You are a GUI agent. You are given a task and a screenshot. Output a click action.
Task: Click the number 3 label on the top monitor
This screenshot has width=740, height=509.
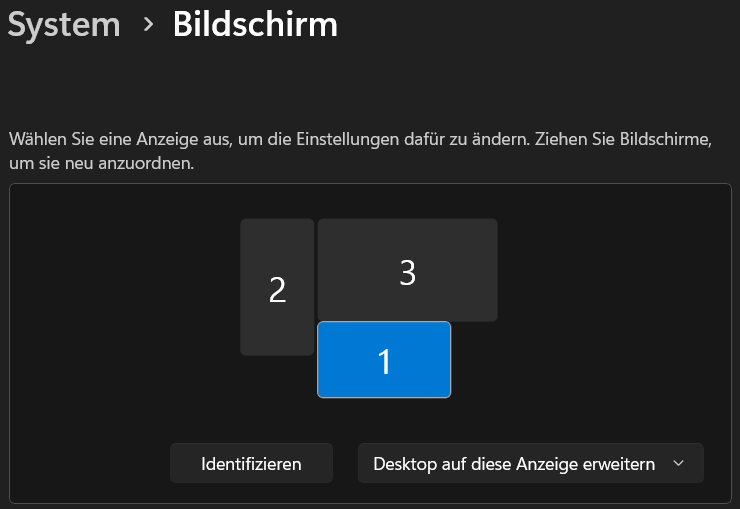(407, 272)
